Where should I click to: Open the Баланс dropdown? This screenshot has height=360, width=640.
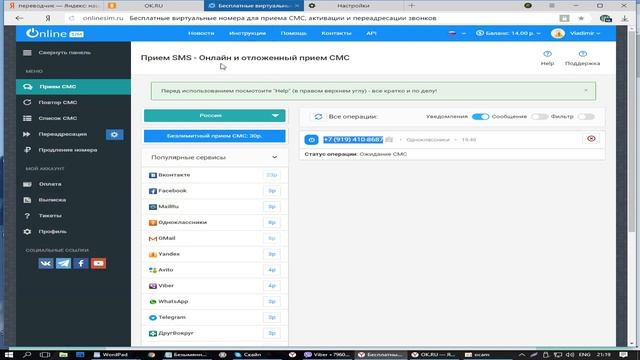[x=508, y=33]
